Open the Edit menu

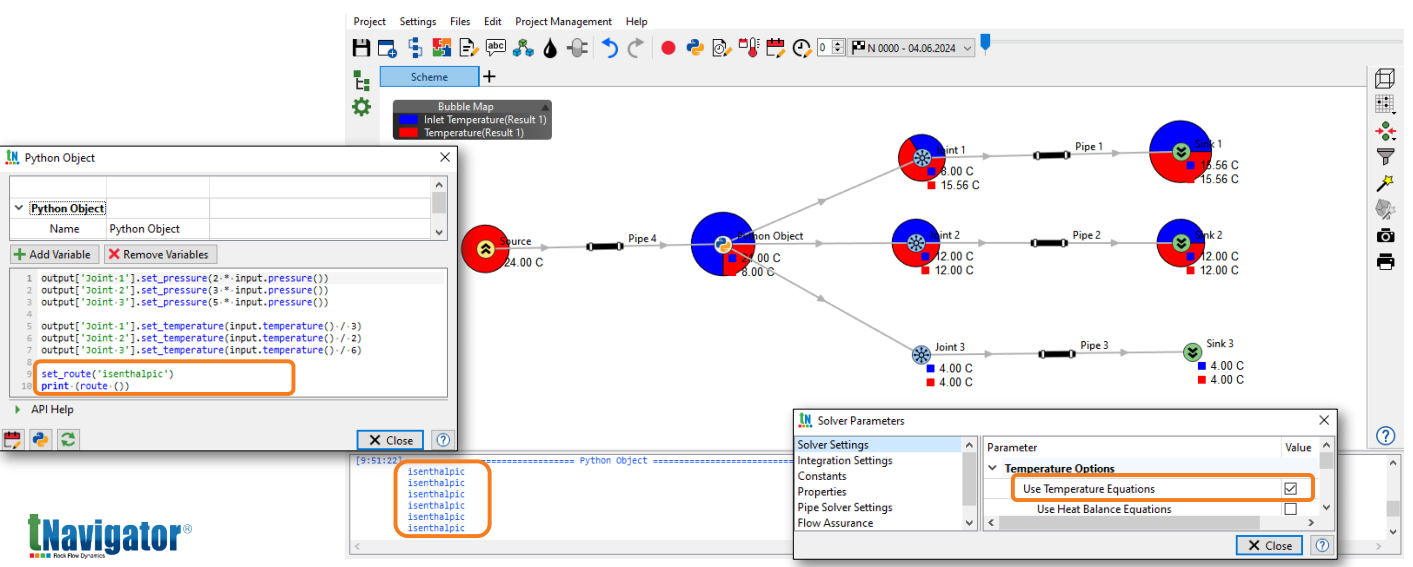click(493, 21)
